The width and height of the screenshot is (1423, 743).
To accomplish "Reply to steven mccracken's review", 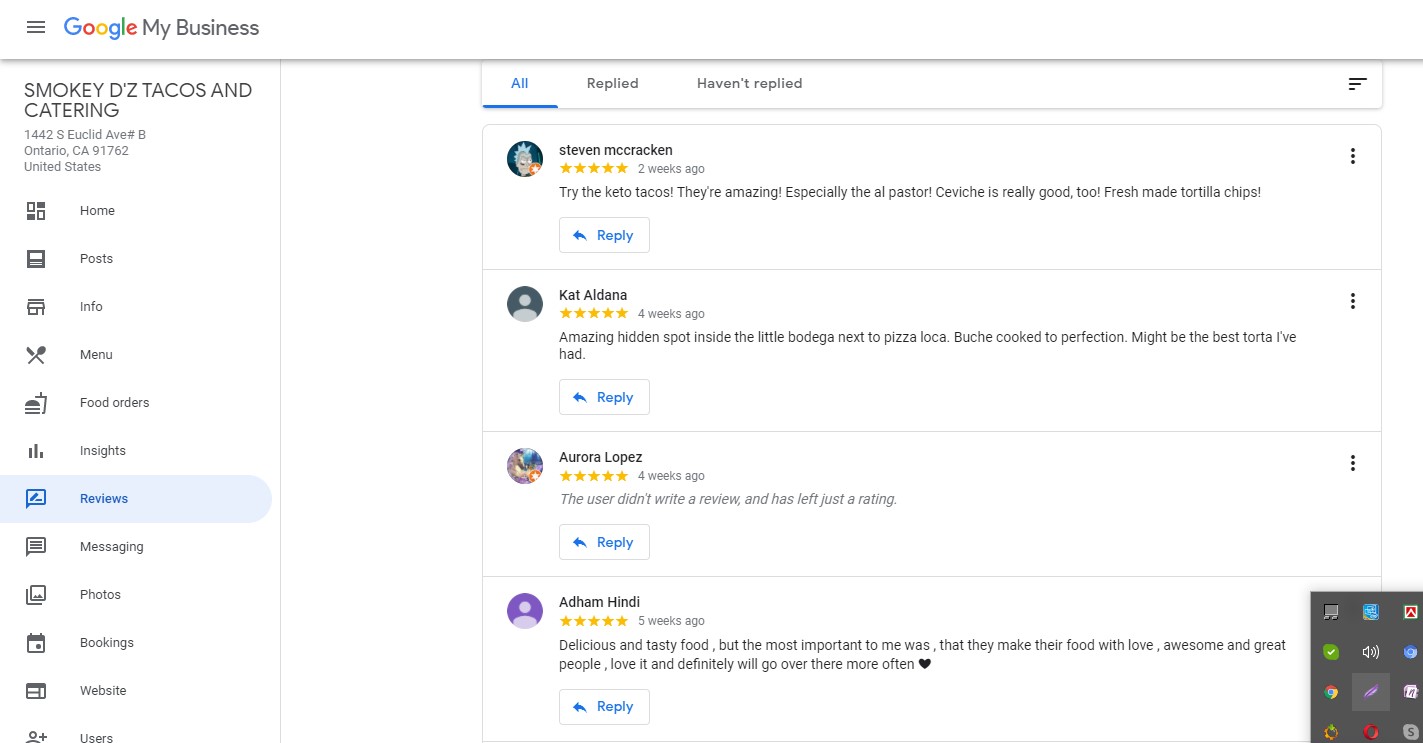I will (x=604, y=235).
